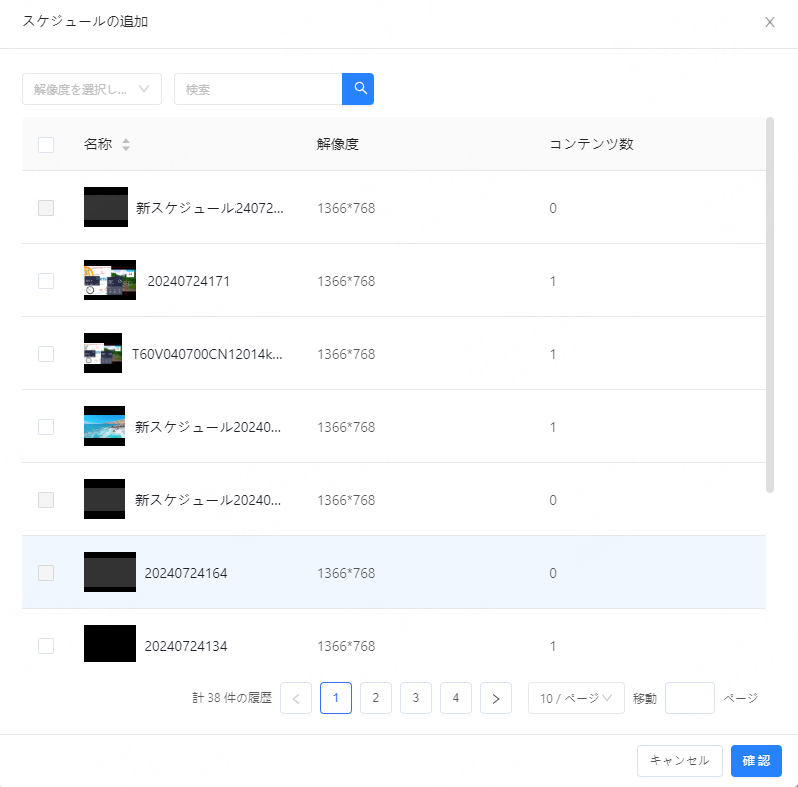Click the T60V040700CN12014k schedule thumbnail
Image resolution: width=798 pixels, height=787 pixels.
103,354
